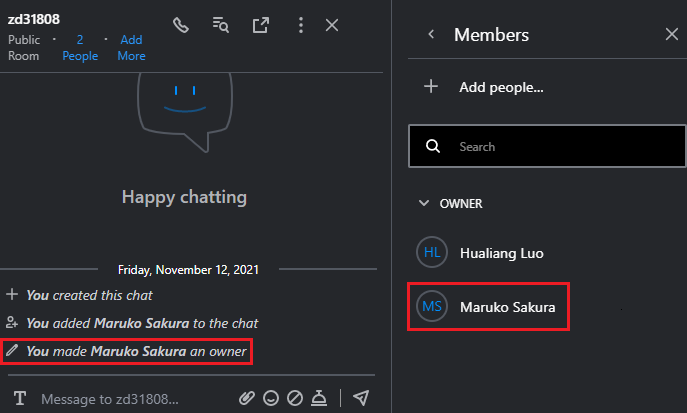Viewport: 687px width, 413px height.
Task: Close the zd31808 chat window
Action: point(332,25)
